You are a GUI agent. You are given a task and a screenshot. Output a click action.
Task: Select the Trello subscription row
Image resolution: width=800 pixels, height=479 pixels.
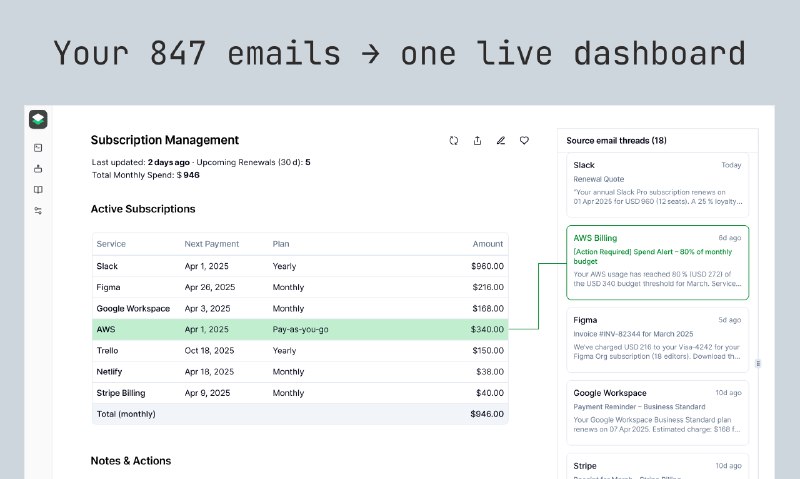[300, 351]
